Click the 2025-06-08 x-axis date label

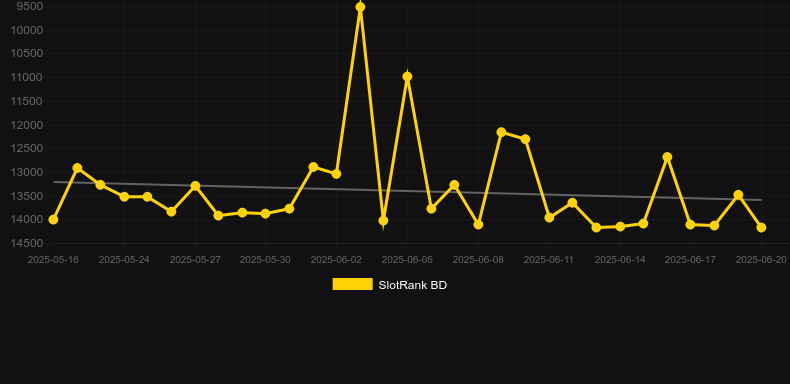click(x=478, y=260)
